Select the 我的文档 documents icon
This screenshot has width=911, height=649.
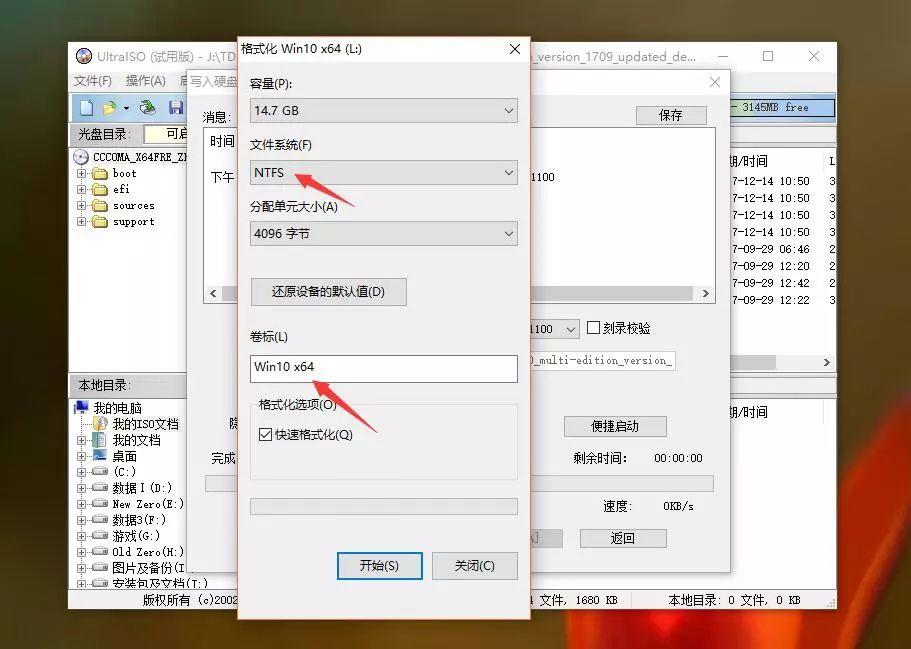tap(101, 440)
